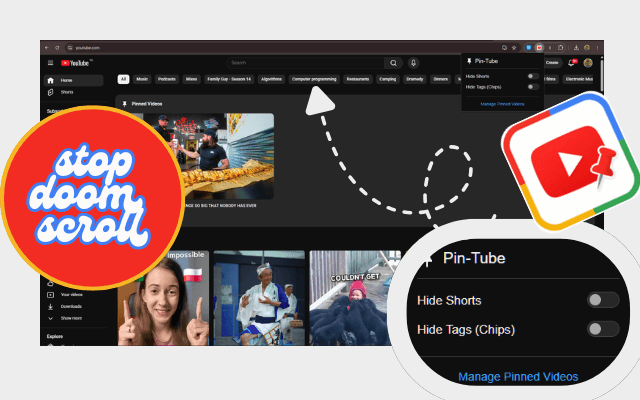Click Manage Pinned Videos in the magnified callout
Viewport: 640px width, 400px height.
518,376
